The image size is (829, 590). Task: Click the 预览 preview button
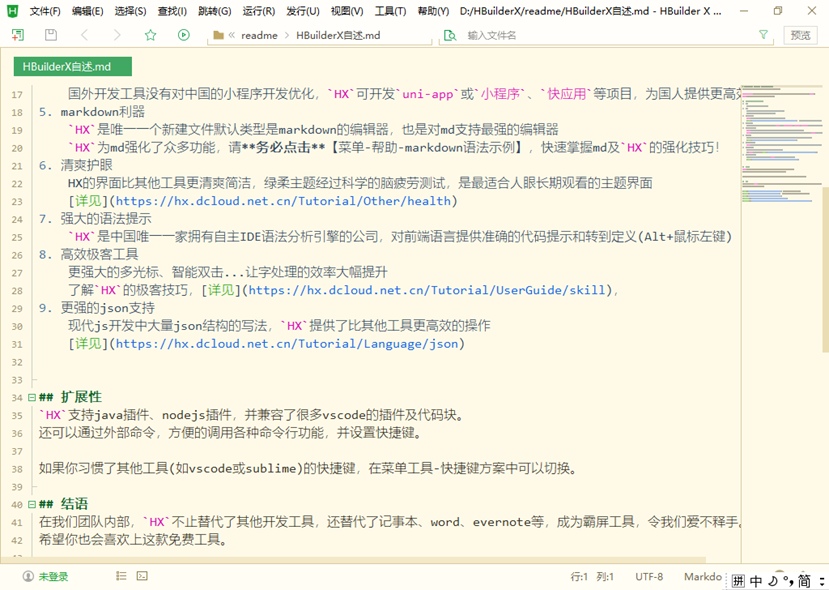pyautogui.click(x=800, y=35)
